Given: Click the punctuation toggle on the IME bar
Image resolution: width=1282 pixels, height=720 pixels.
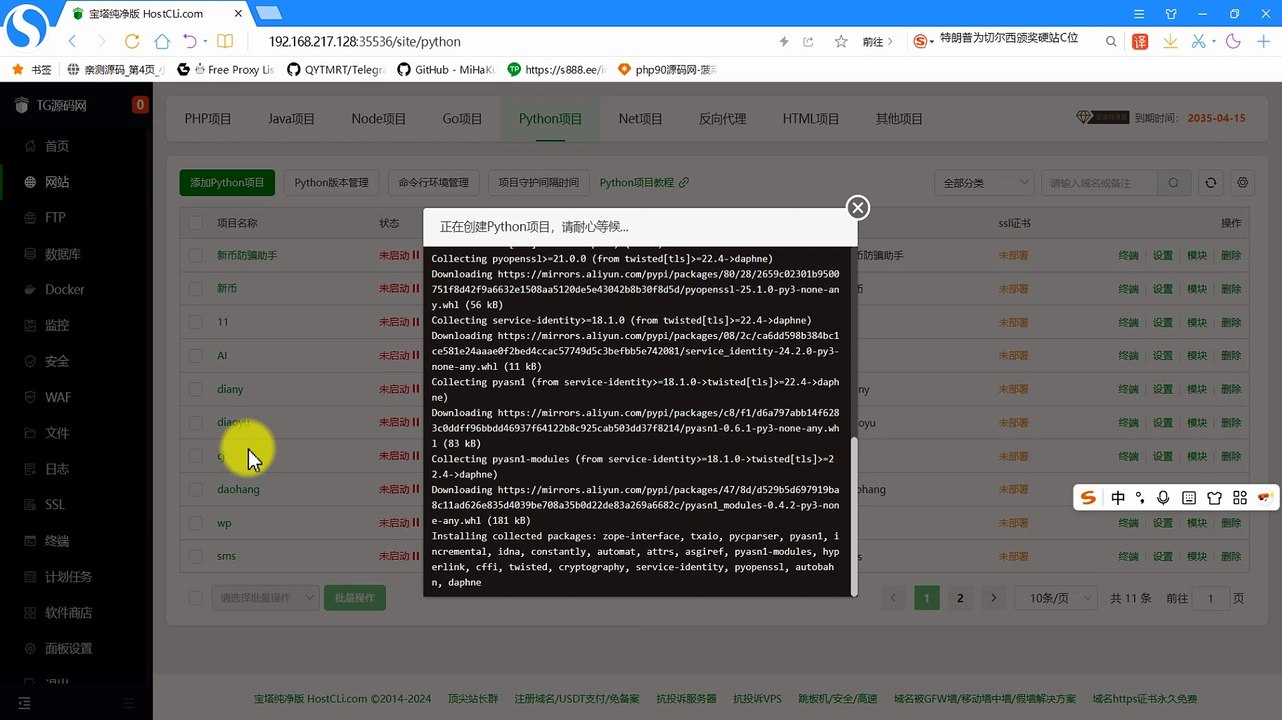Looking at the screenshot, I should click(x=1140, y=498).
